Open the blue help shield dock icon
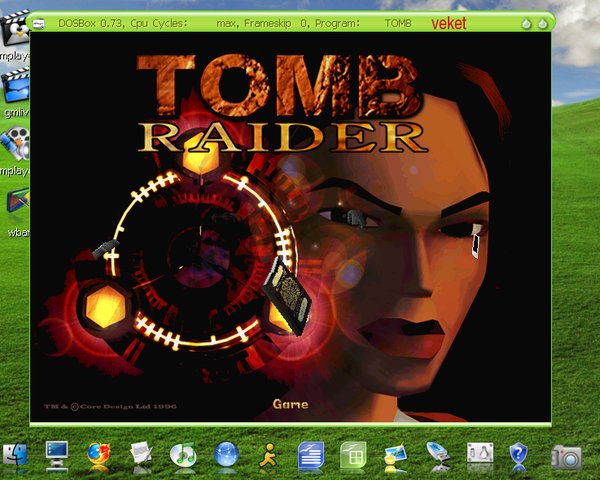This screenshot has height=480, width=600. pyautogui.click(x=518, y=454)
